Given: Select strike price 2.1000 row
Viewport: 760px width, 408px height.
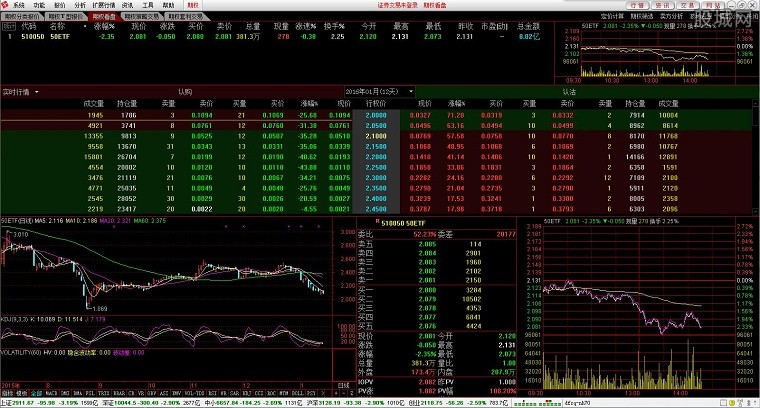Looking at the screenshot, I should pyautogui.click(x=376, y=136).
